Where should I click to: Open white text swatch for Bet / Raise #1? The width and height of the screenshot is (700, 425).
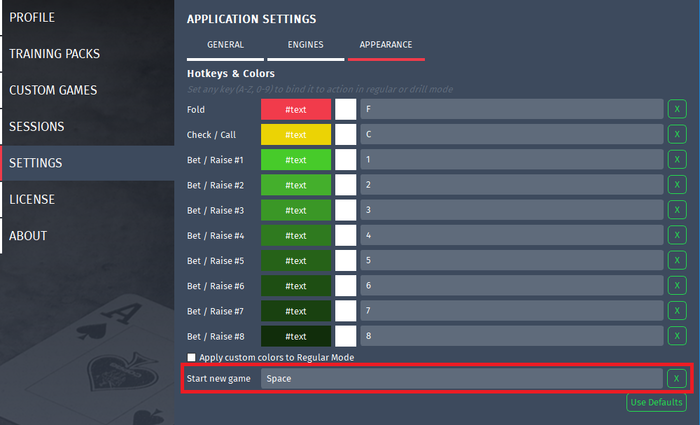346,160
